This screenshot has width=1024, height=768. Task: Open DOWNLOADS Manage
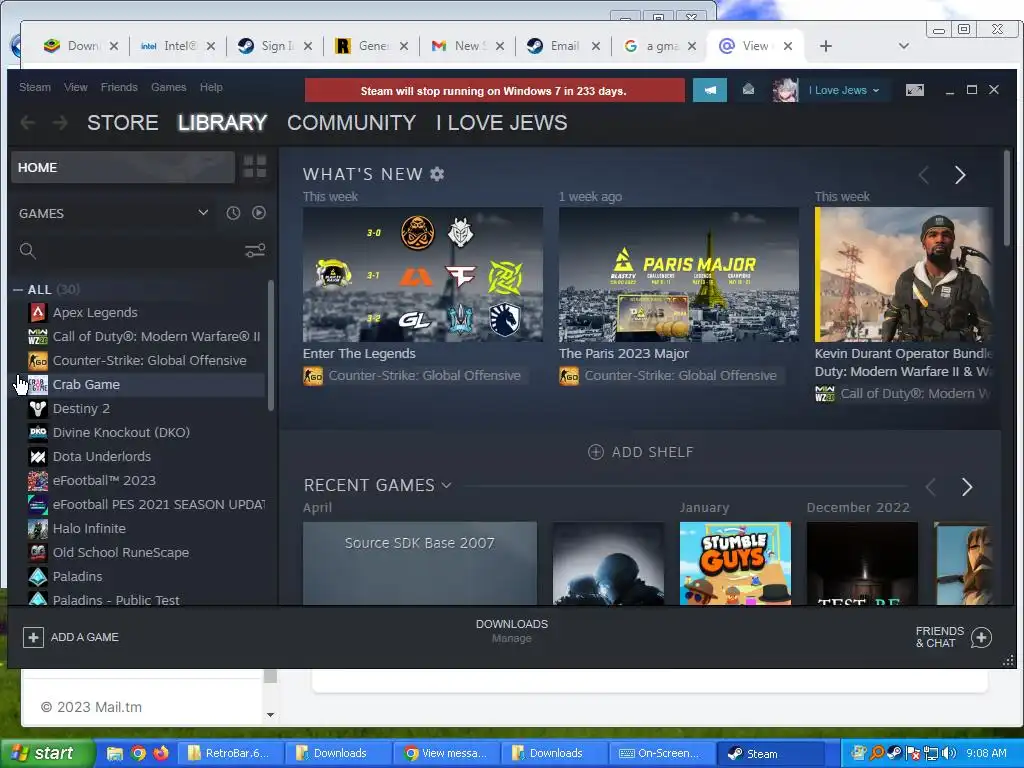click(x=511, y=631)
